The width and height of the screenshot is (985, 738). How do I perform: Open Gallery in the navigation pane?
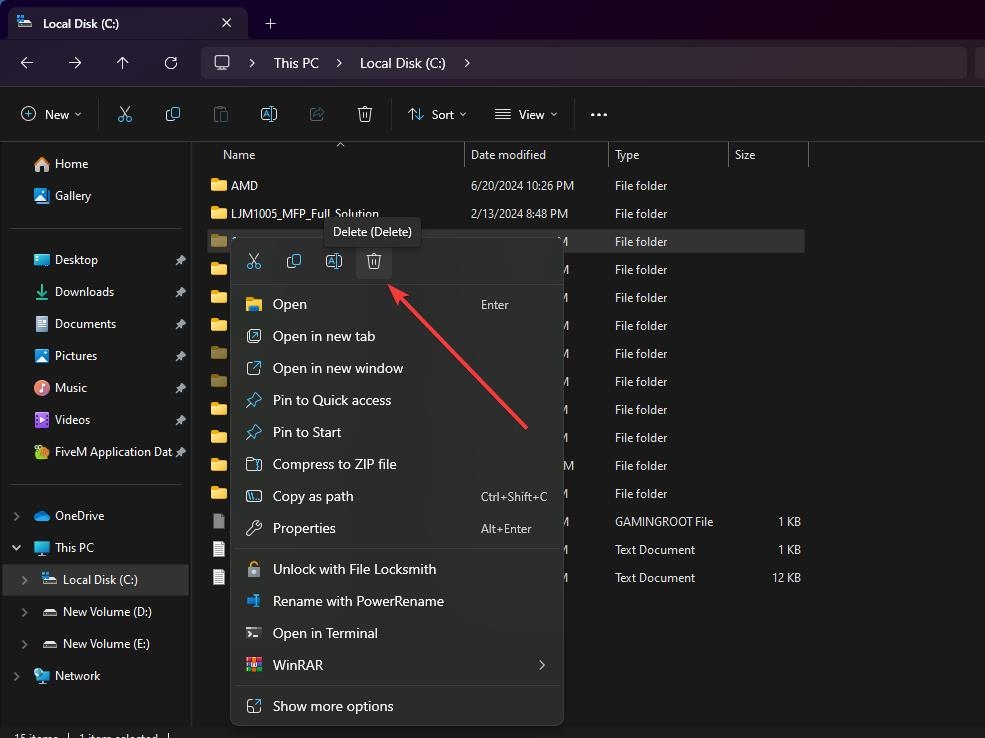pos(62,196)
